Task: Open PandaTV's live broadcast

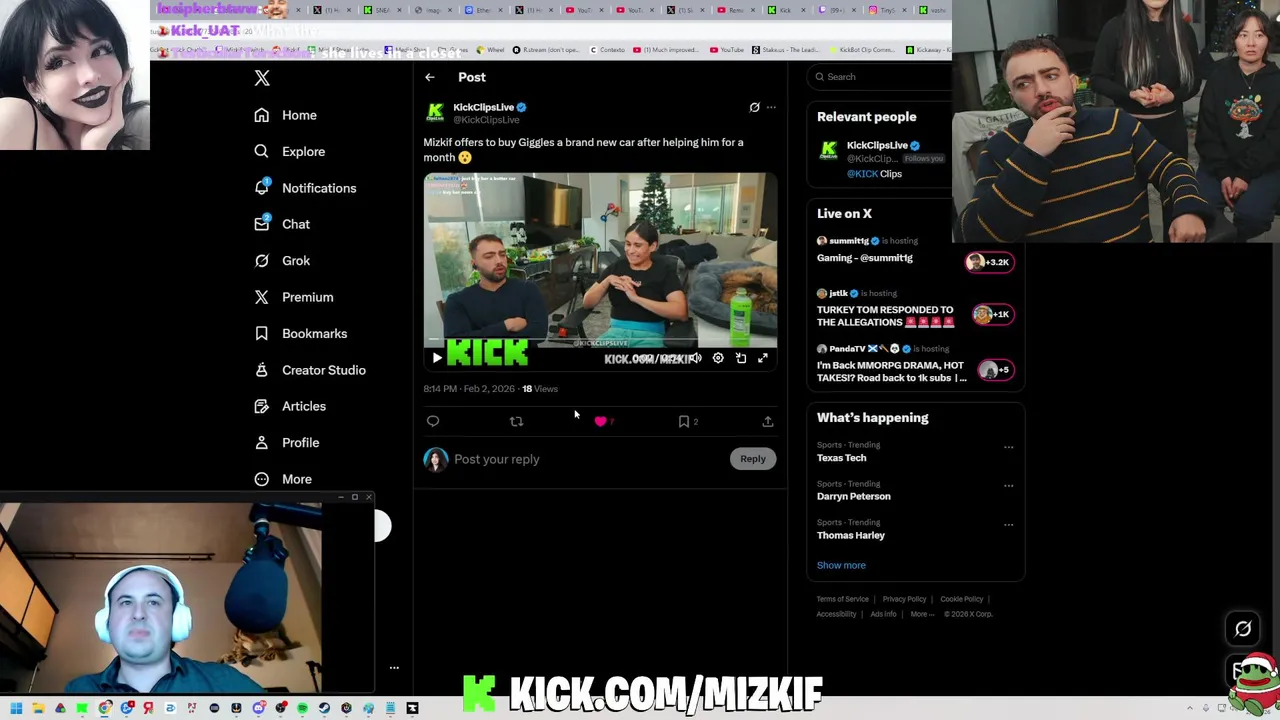Action: coord(891,372)
